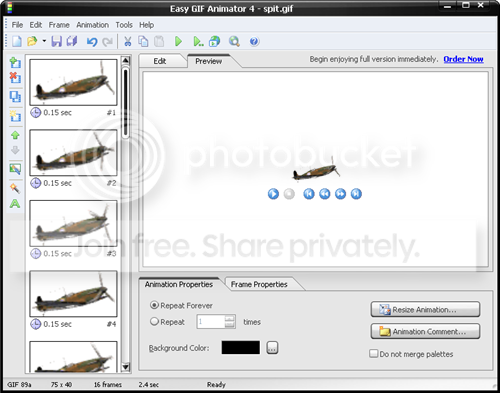
Task: Click the Insert blank frame icon
Action: tap(15, 116)
